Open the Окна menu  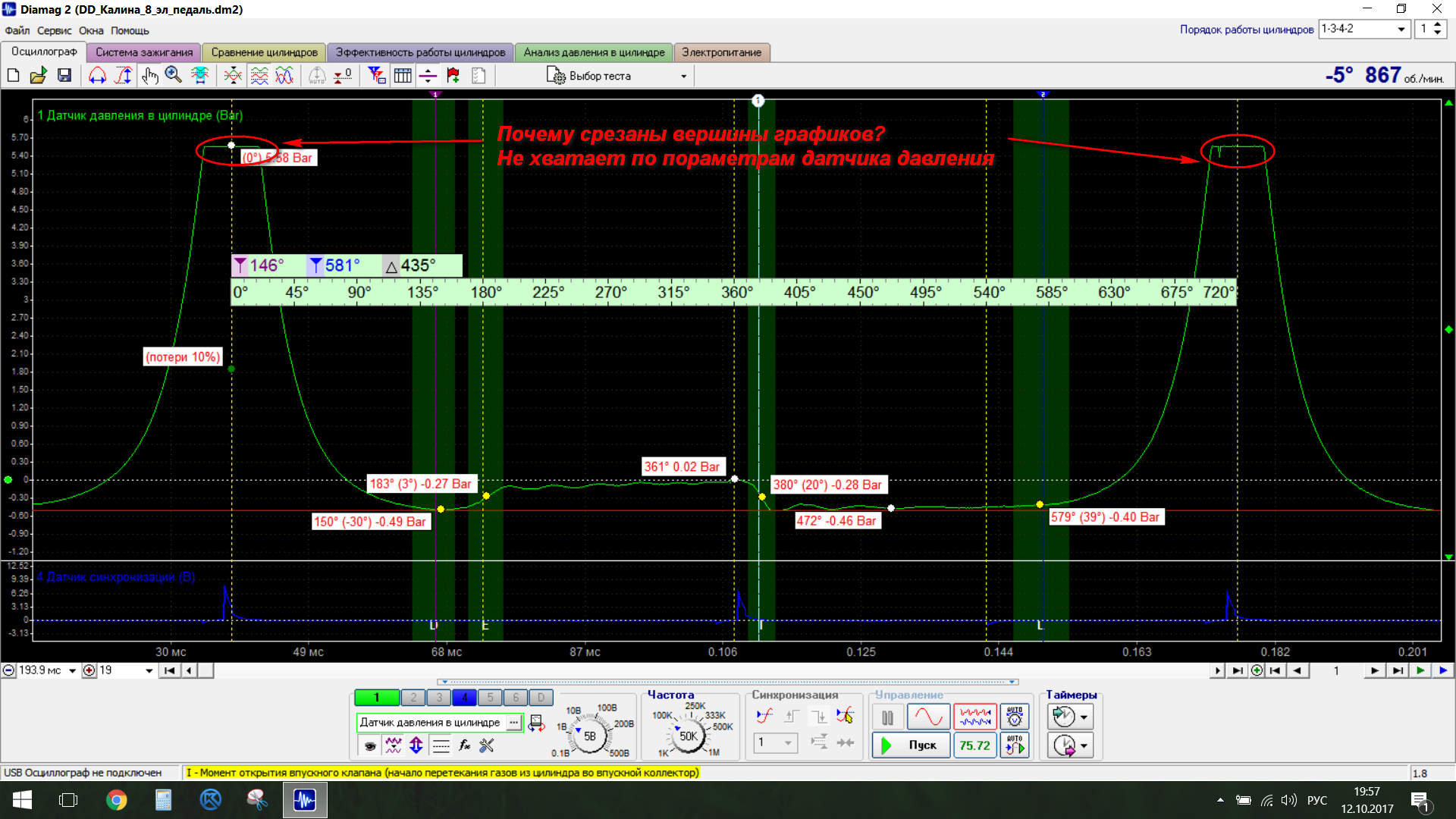click(91, 31)
